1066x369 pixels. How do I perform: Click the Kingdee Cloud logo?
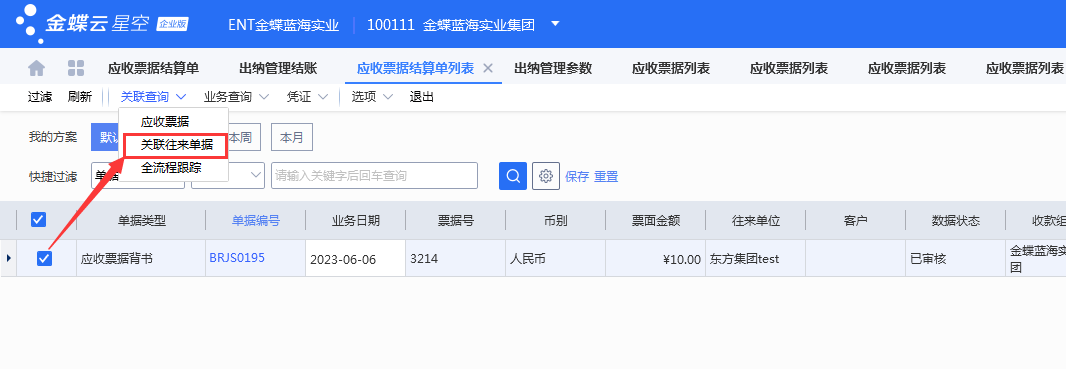coord(102,24)
